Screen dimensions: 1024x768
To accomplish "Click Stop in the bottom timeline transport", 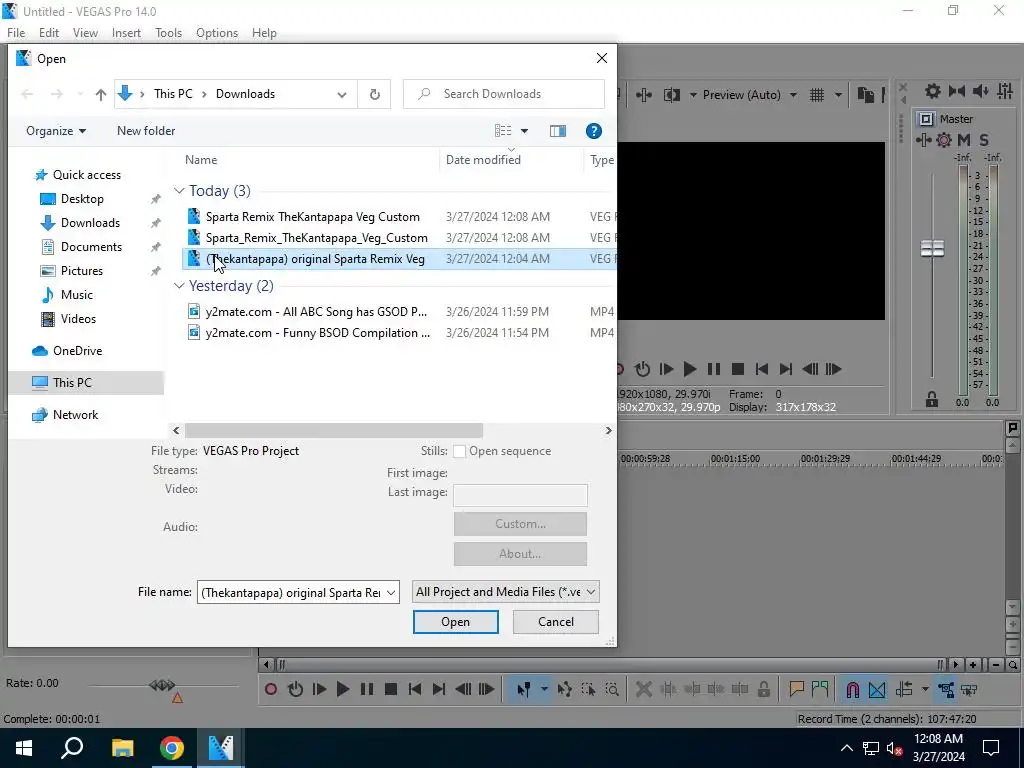I will tap(391, 689).
